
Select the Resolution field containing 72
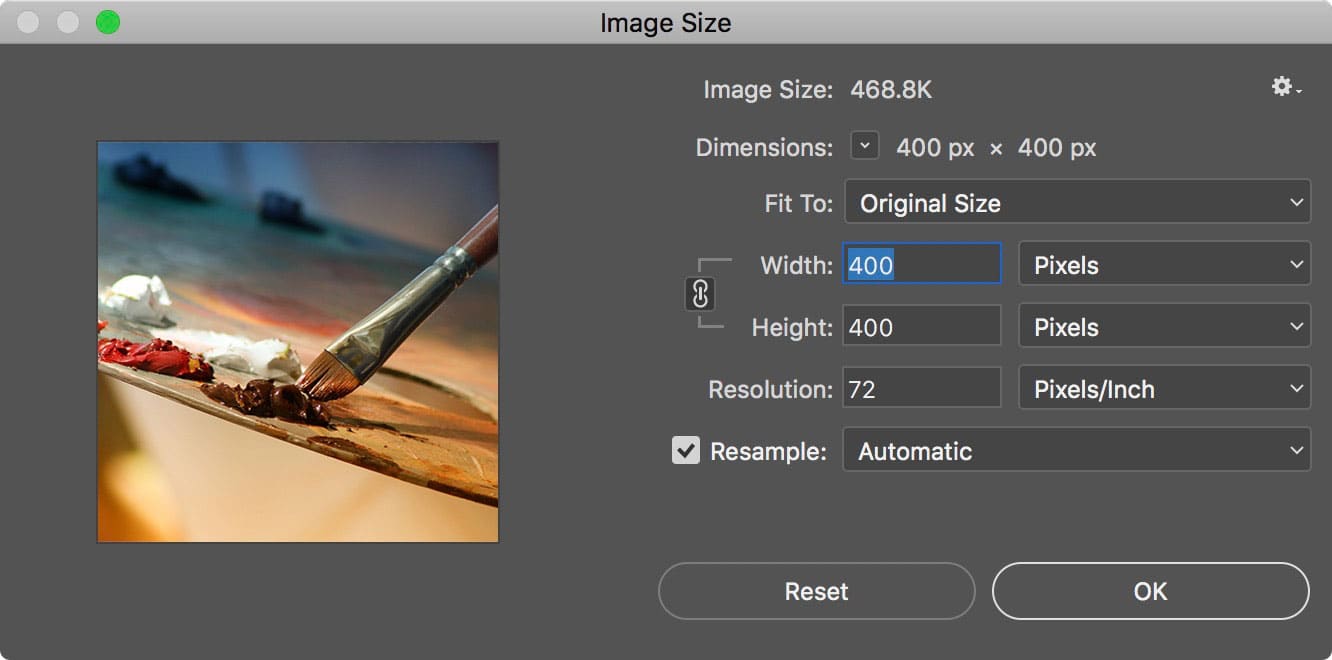click(921, 389)
